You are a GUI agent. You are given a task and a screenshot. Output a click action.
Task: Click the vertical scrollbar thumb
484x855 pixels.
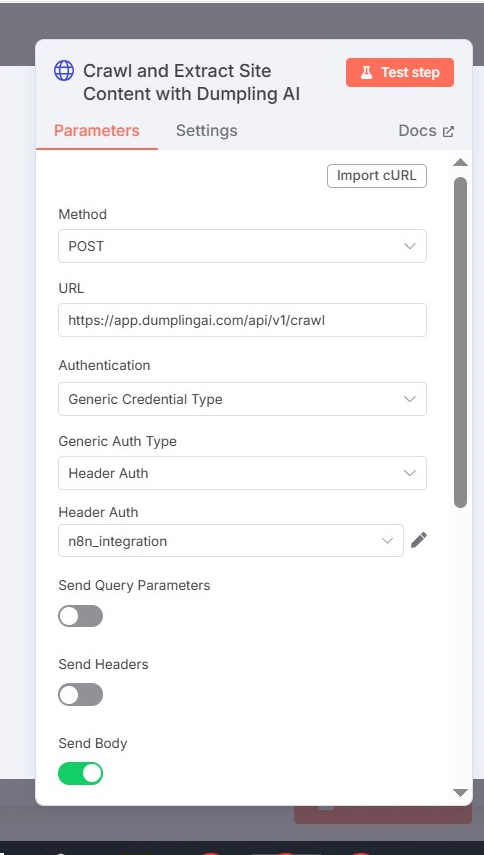pyautogui.click(x=461, y=342)
